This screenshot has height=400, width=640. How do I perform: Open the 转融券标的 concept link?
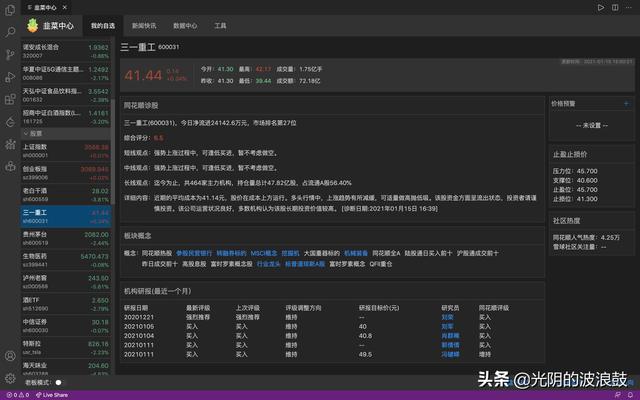(231, 253)
